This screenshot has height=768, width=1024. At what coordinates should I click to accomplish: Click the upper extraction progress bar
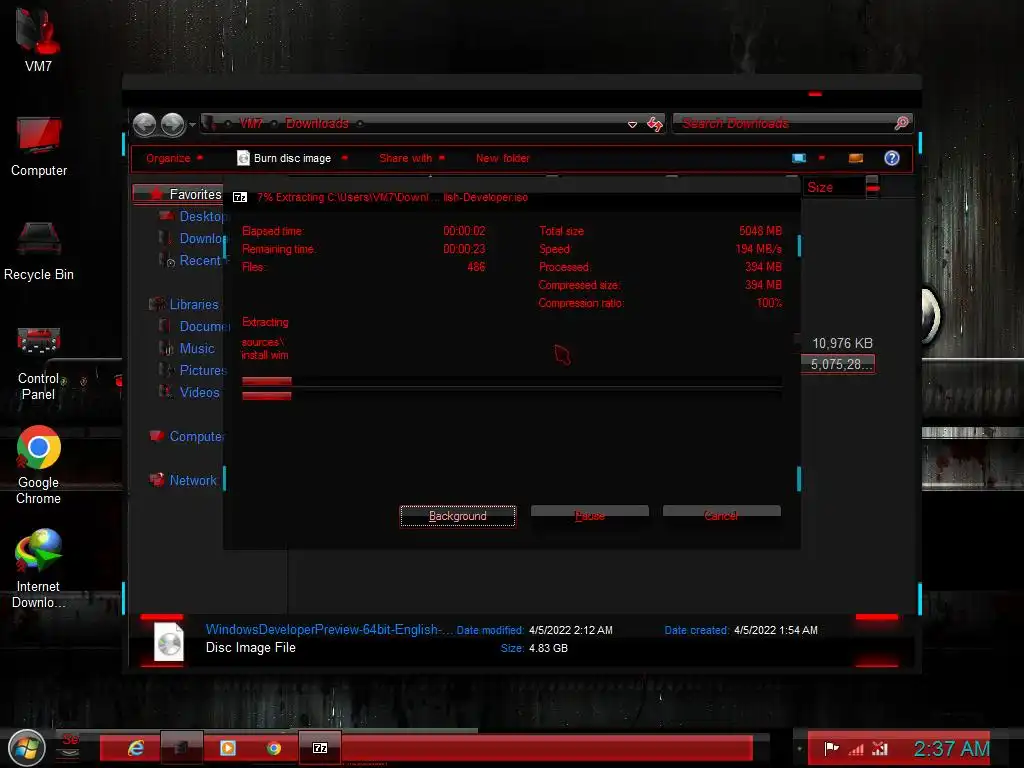pos(511,381)
